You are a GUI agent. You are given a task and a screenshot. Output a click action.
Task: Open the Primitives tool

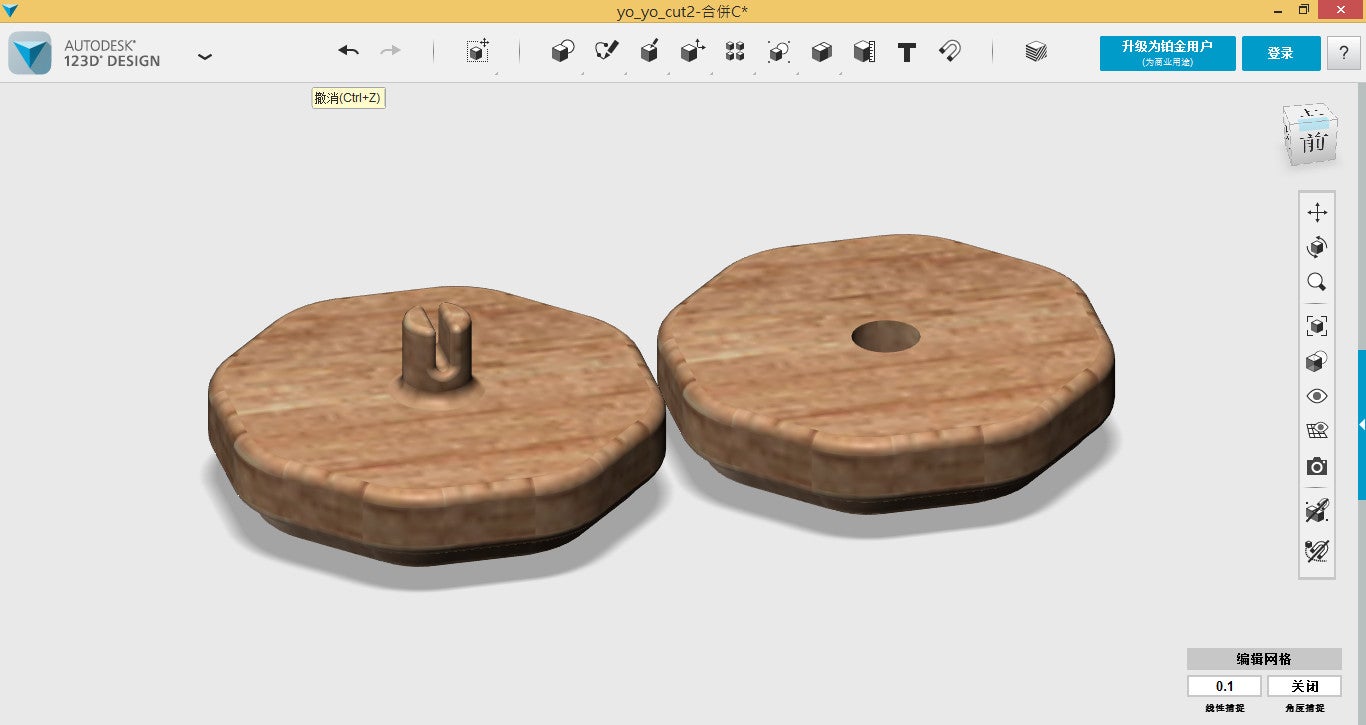pos(563,51)
